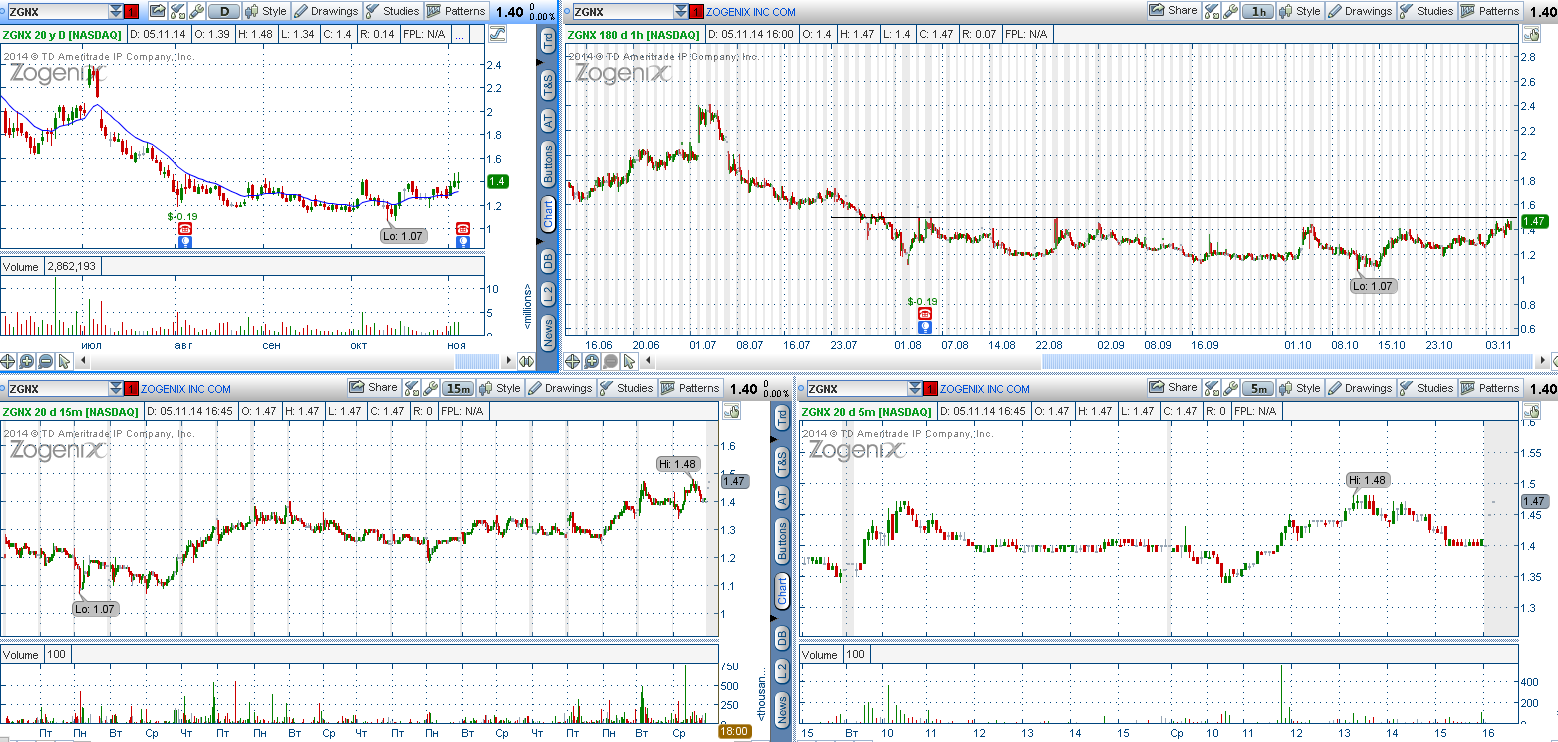
Task: Open the Style menu in the daily chart
Action: 266,12
